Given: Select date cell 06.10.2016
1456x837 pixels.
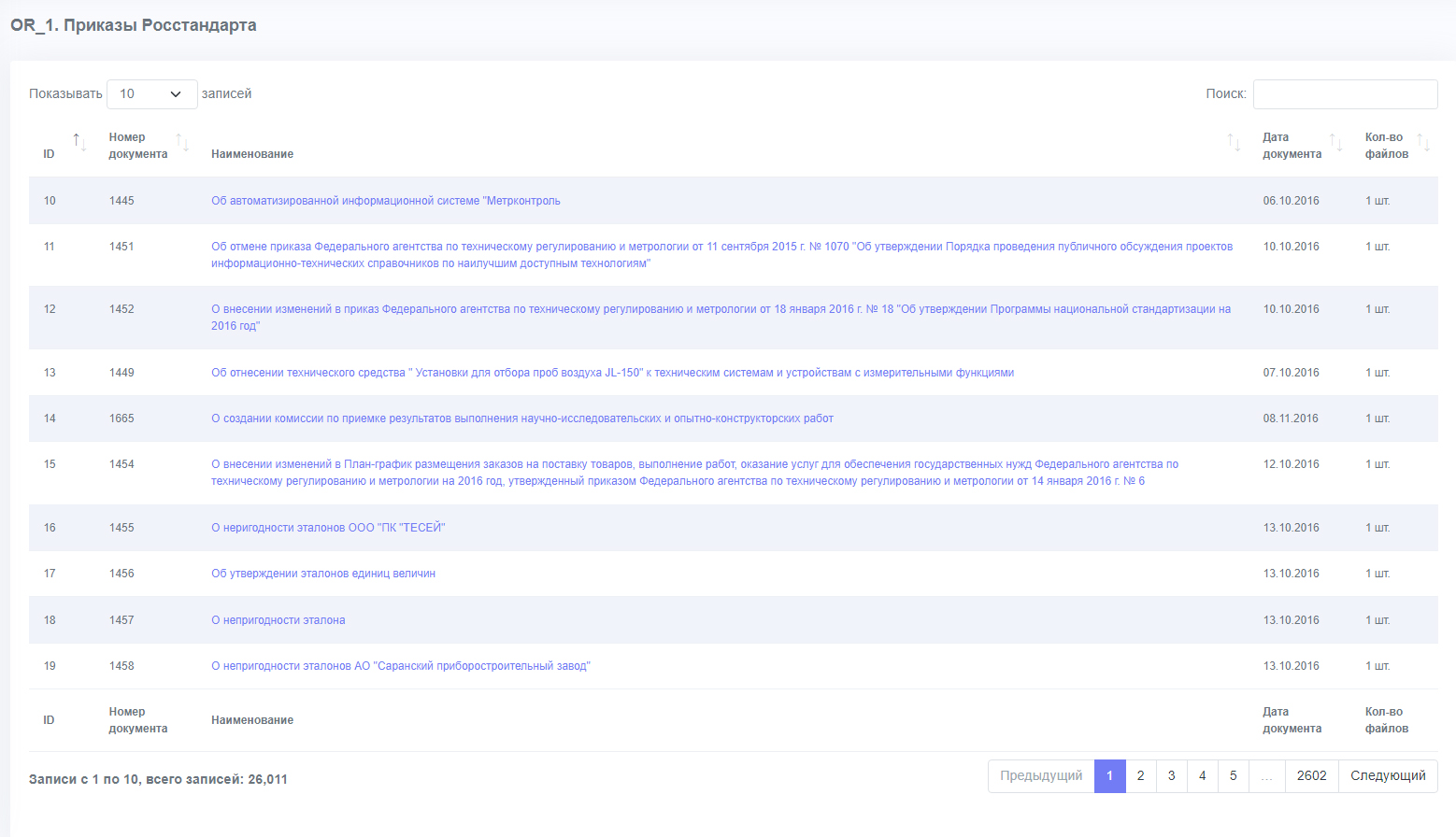Looking at the screenshot, I should (1292, 201).
